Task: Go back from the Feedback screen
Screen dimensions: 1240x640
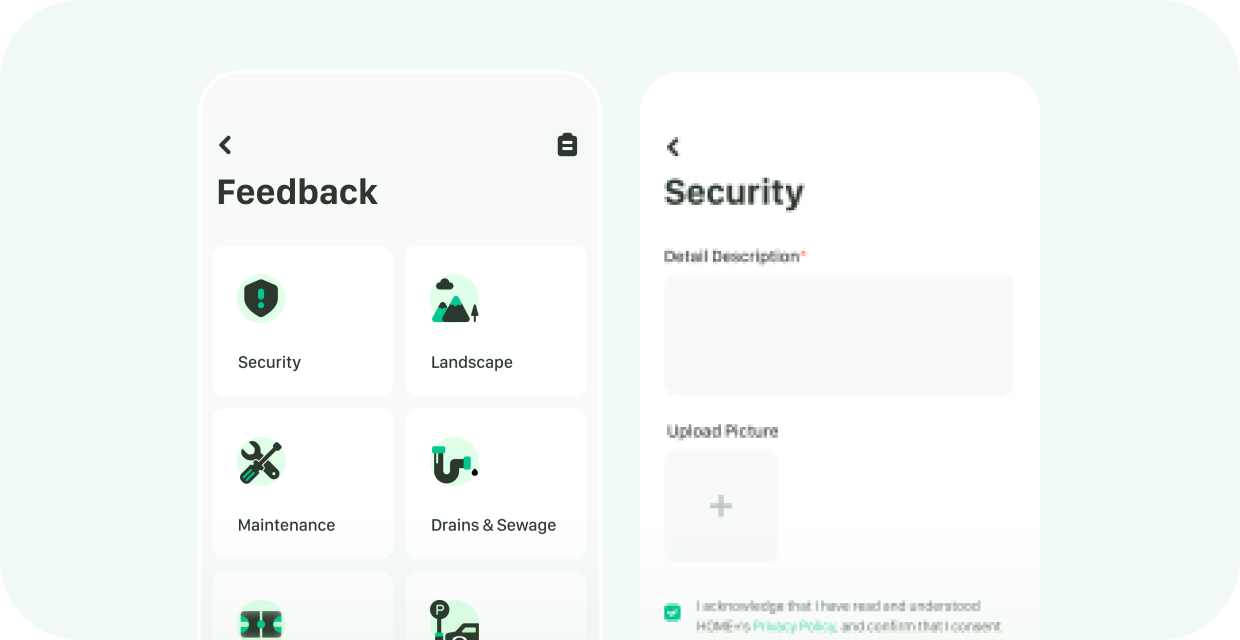Action: coord(225,145)
